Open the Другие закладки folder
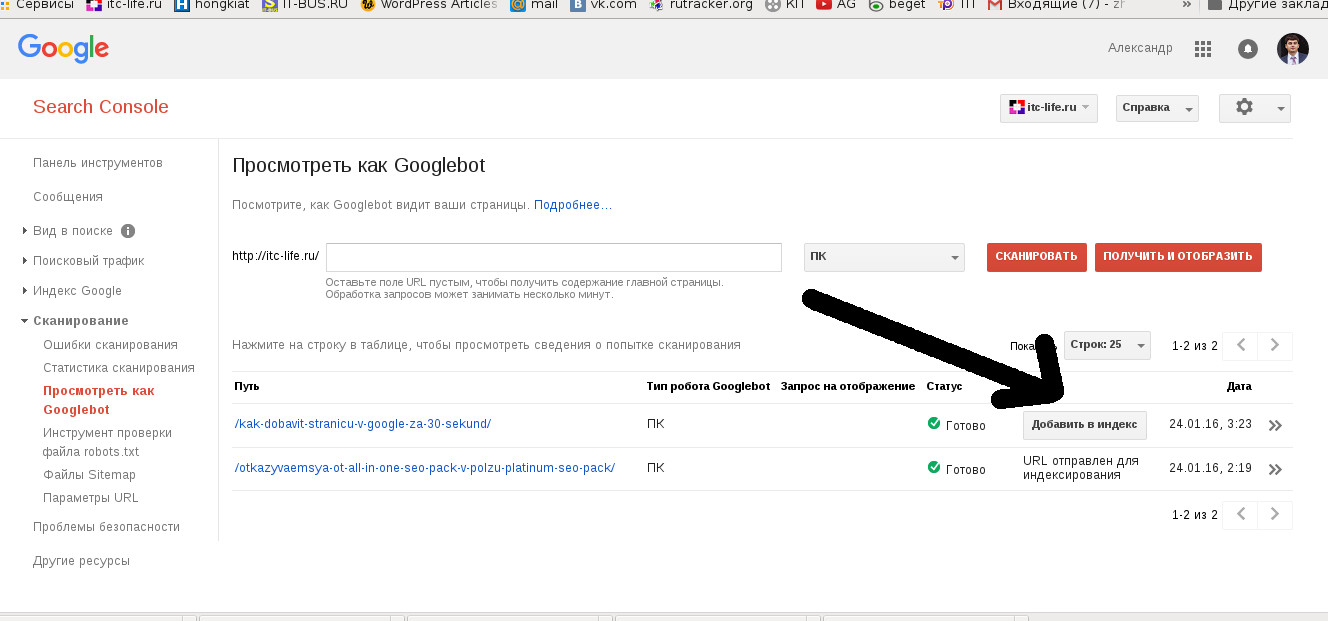The image size is (1328, 621). click(1267, 5)
